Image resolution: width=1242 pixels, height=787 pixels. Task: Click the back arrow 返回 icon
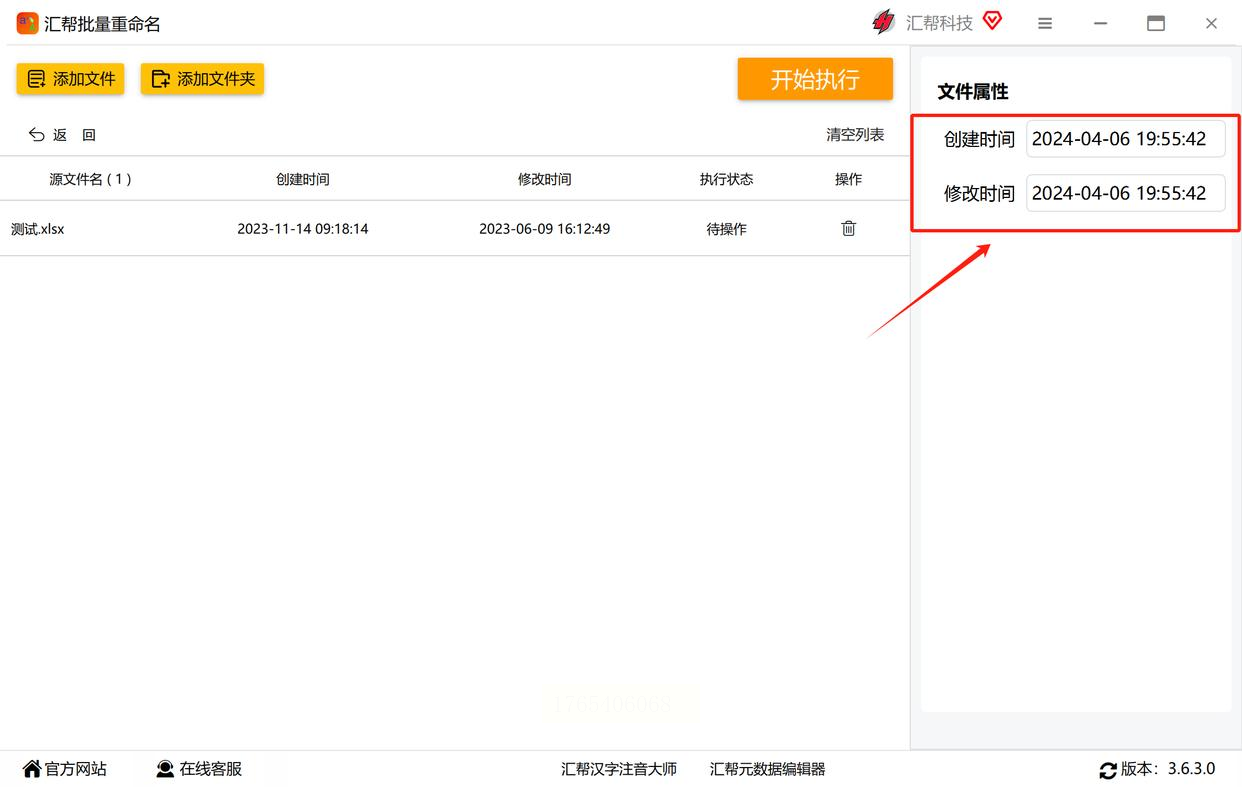pyautogui.click(x=37, y=135)
